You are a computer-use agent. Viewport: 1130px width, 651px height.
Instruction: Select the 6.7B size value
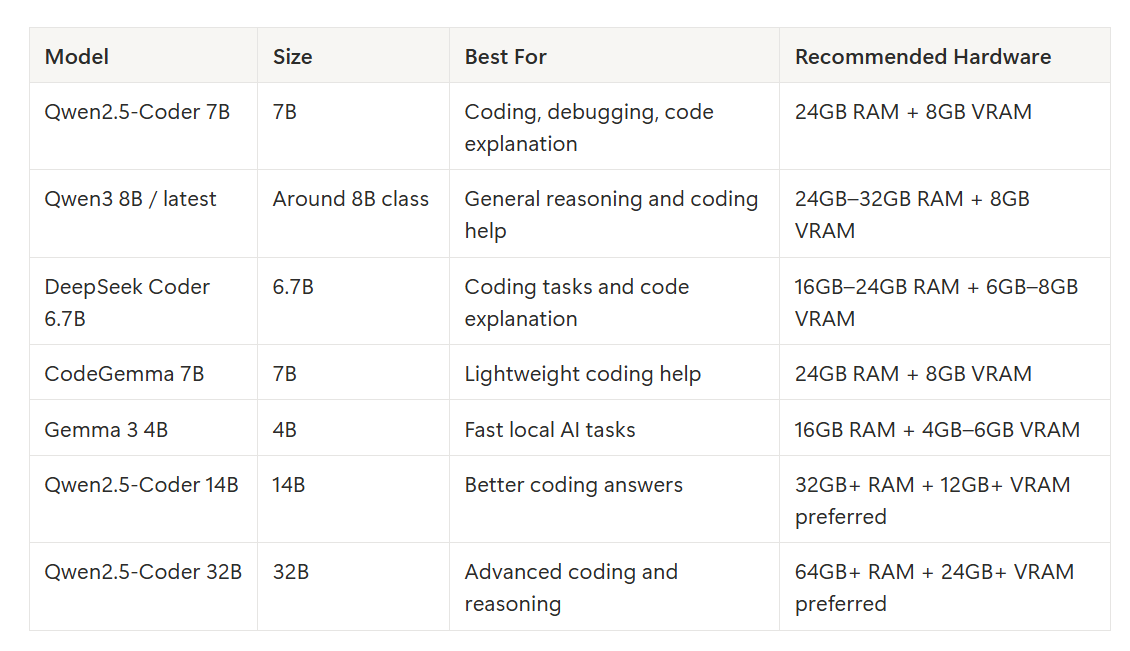(293, 286)
